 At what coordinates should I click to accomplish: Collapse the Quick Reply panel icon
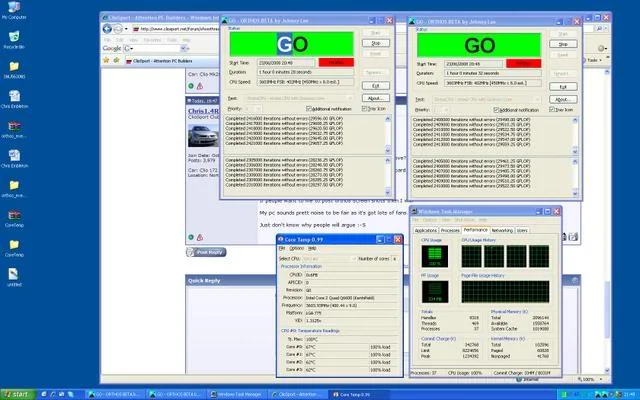click(575, 280)
